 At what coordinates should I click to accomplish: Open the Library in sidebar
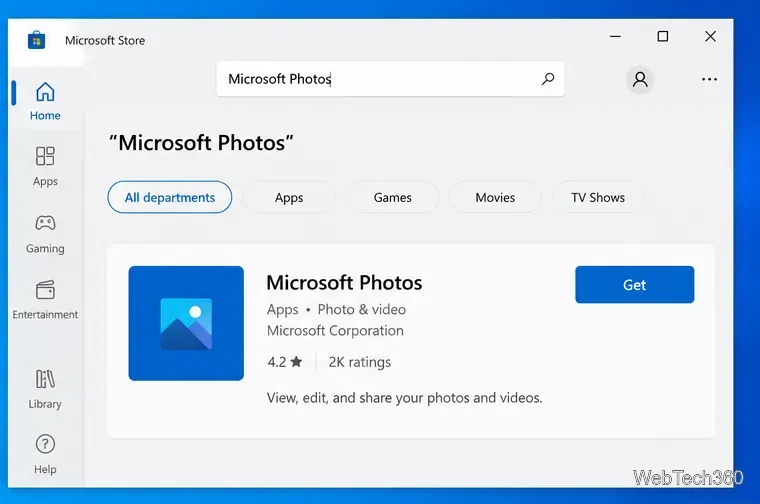click(x=45, y=389)
